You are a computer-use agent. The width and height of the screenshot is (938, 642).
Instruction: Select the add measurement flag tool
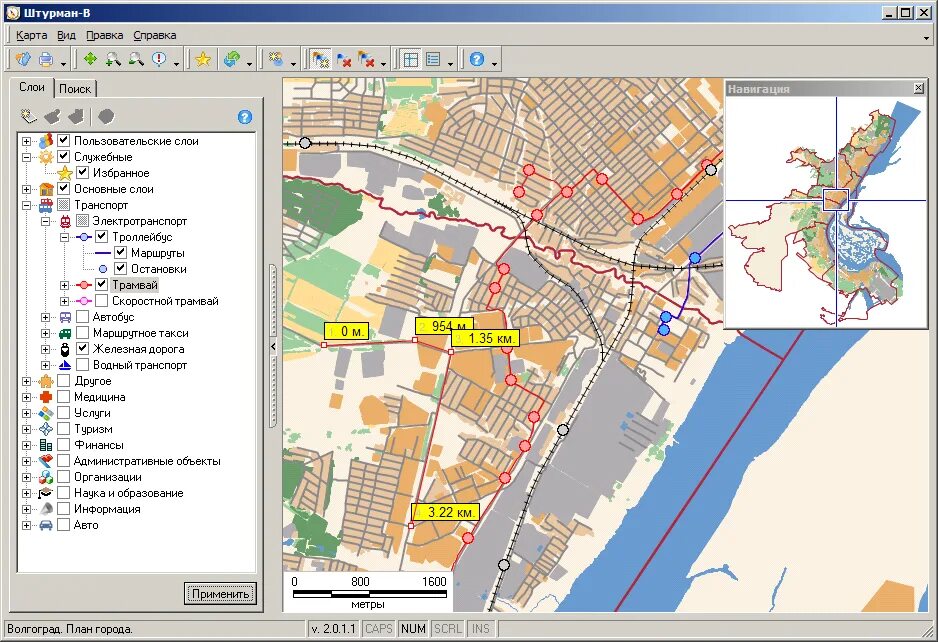pyautogui.click(x=320, y=59)
